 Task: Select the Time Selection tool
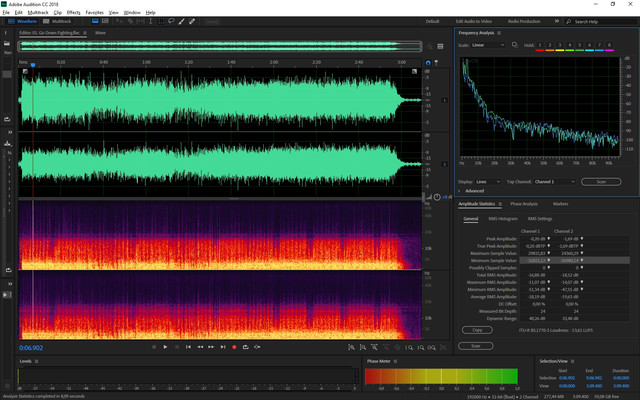click(151, 21)
